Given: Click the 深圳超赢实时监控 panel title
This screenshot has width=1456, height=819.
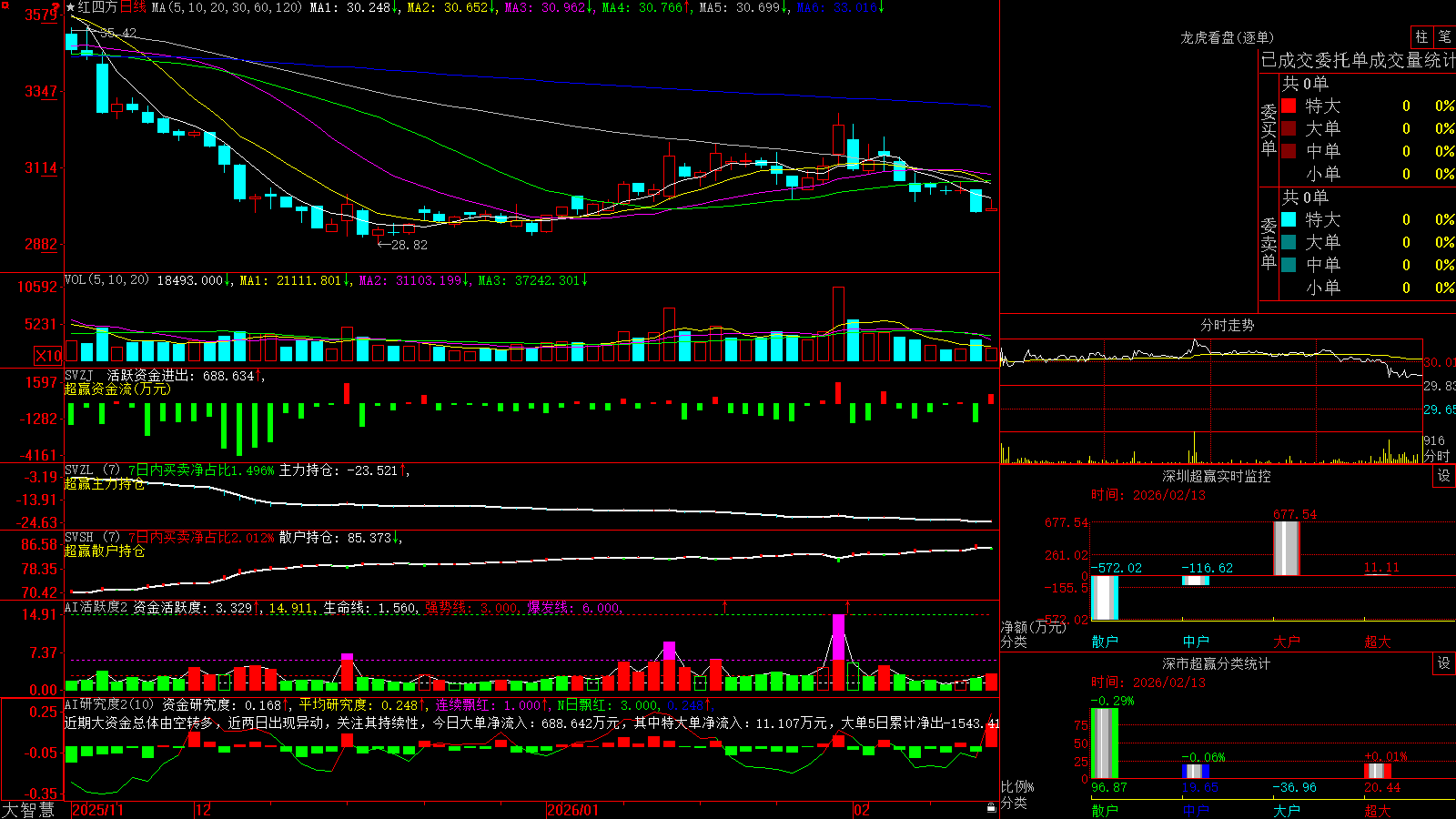Looking at the screenshot, I should click(1217, 476).
